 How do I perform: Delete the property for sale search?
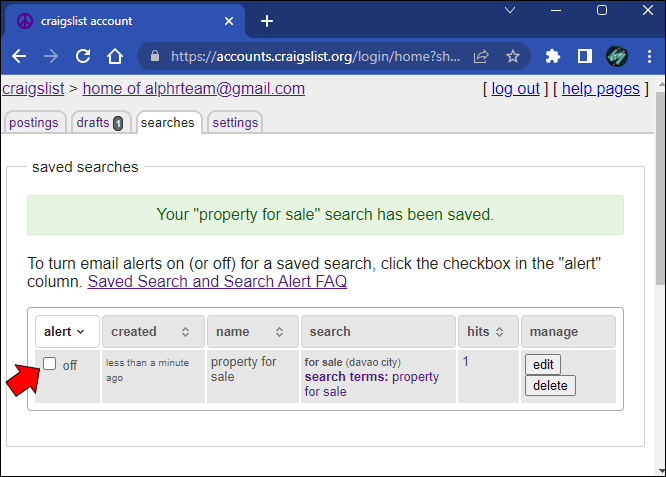(550, 385)
